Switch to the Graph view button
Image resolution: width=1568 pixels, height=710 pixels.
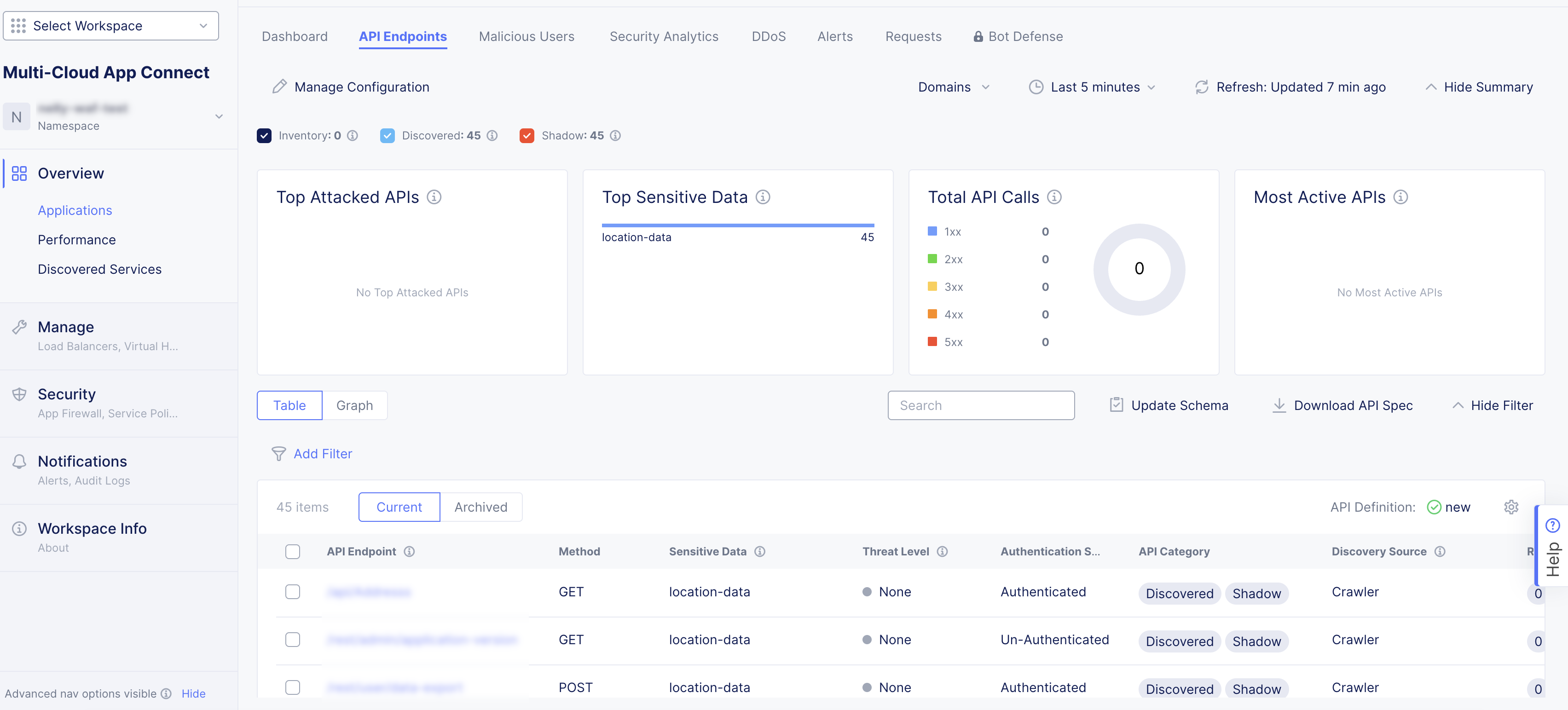354,405
